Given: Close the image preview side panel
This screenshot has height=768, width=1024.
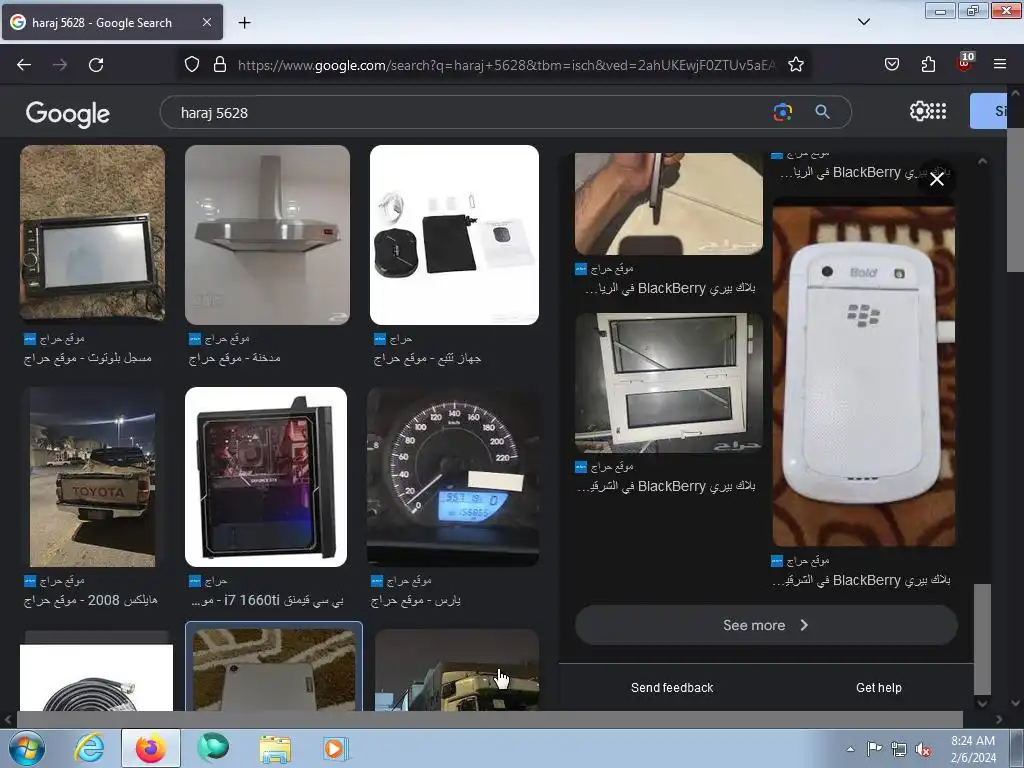Looking at the screenshot, I should point(936,179).
